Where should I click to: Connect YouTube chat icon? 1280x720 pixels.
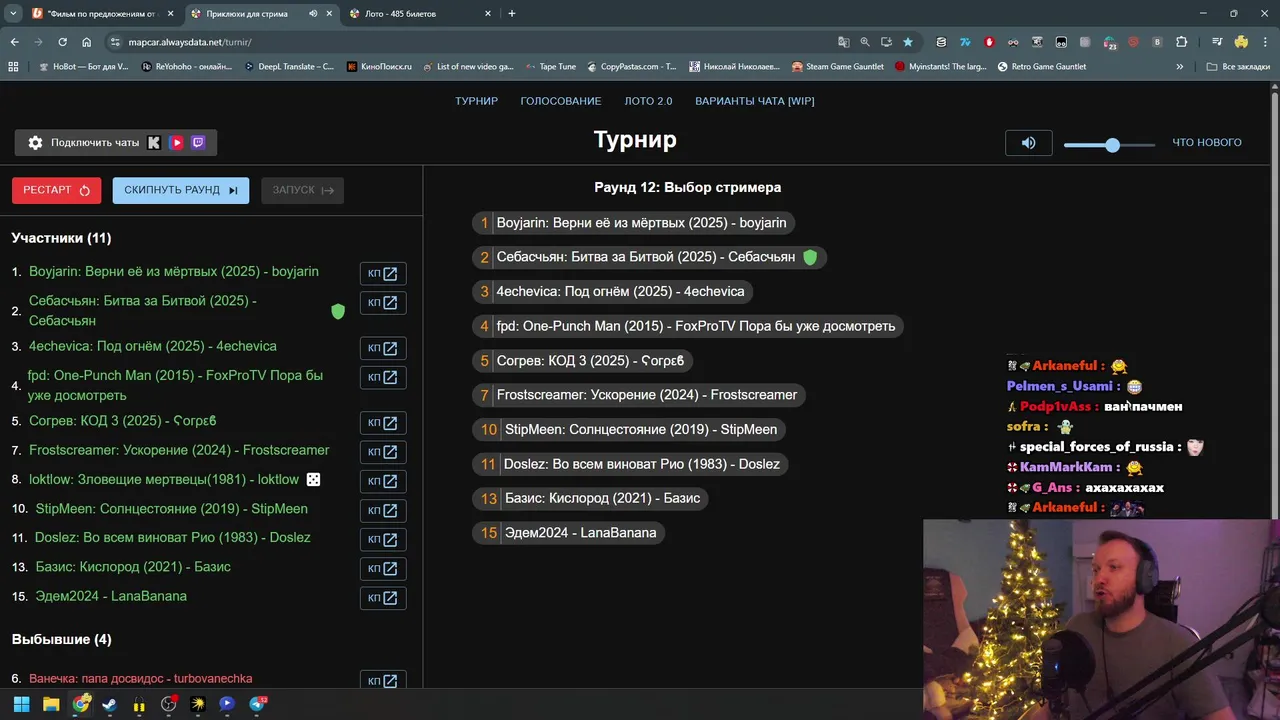(177, 143)
